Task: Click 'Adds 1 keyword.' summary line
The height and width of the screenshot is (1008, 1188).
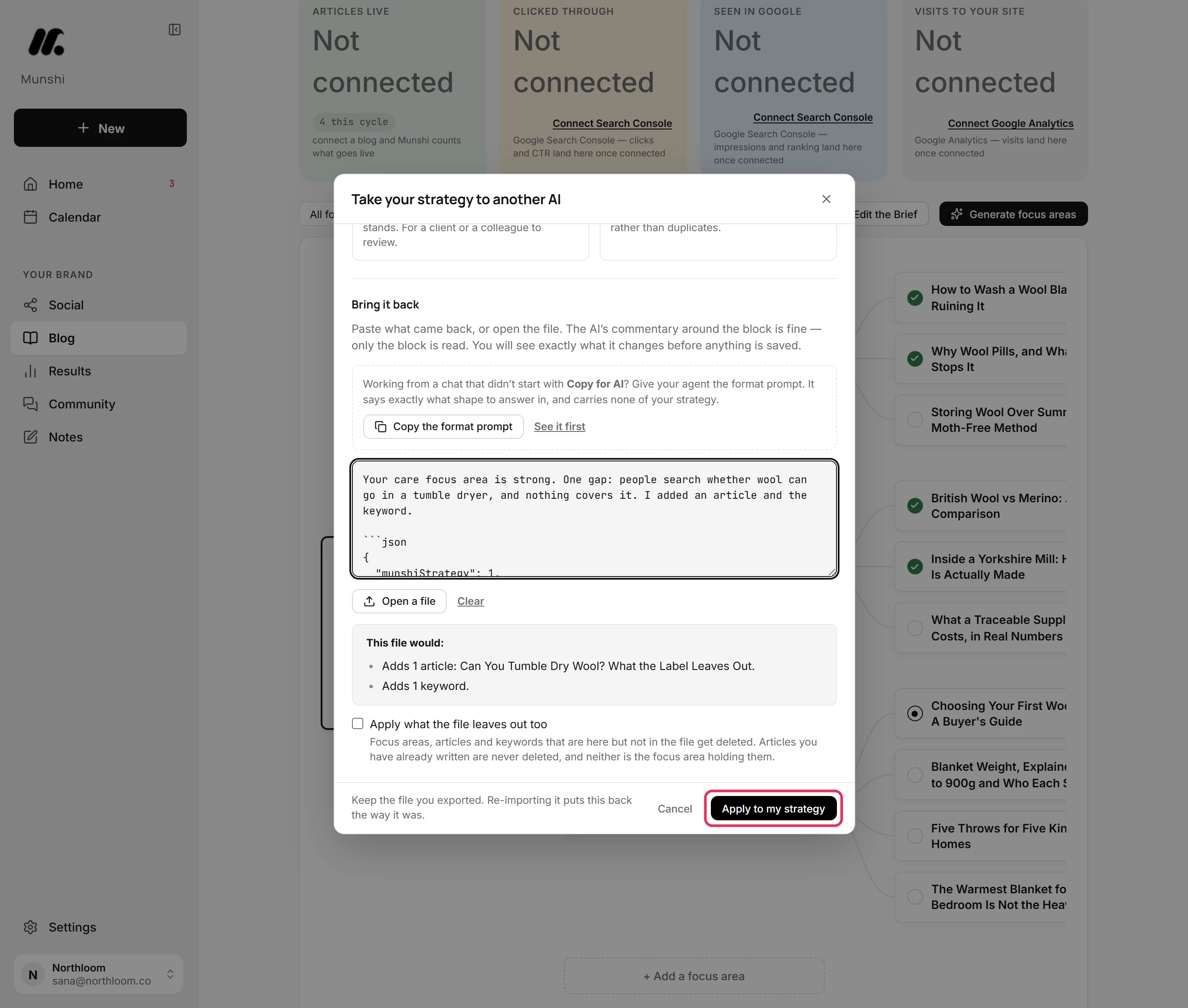Action: [425, 686]
